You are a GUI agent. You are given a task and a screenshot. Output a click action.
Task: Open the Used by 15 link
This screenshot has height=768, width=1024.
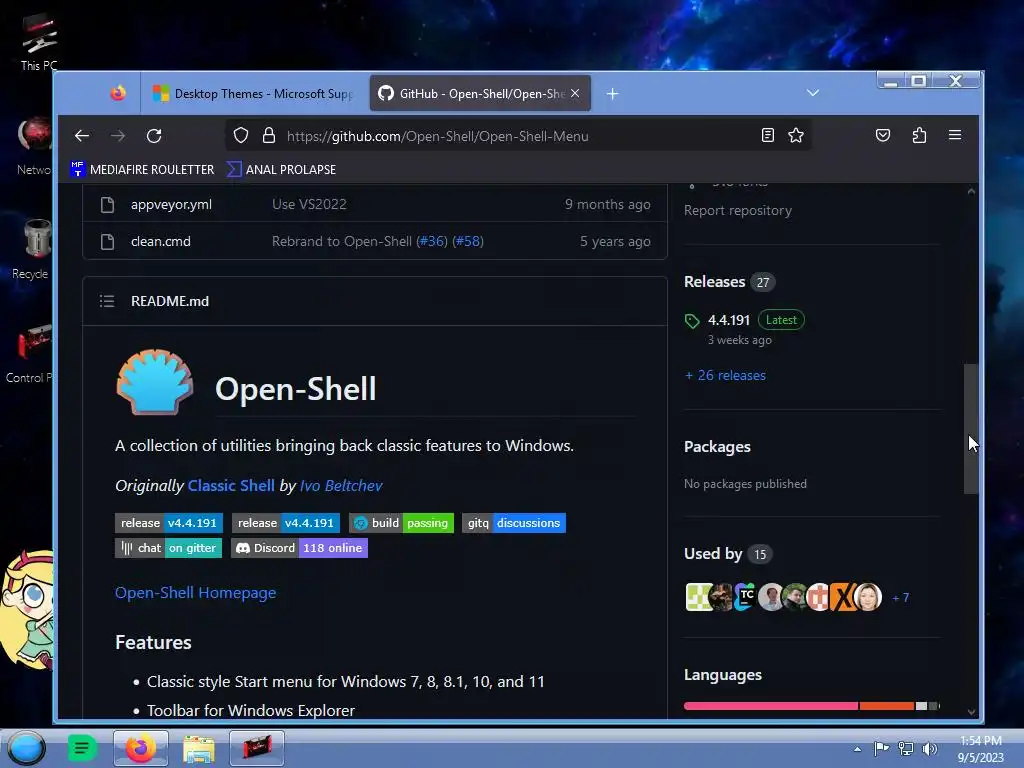[x=728, y=554]
